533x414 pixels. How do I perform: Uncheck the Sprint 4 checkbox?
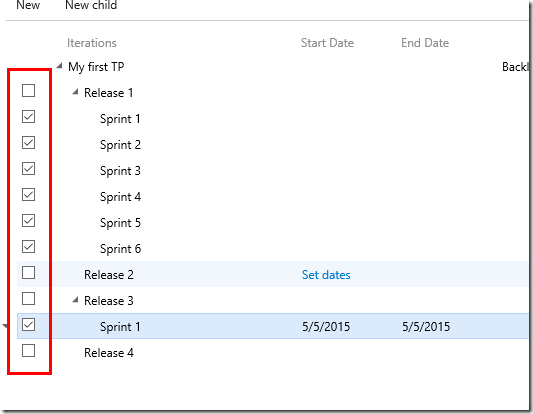(x=28, y=195)
